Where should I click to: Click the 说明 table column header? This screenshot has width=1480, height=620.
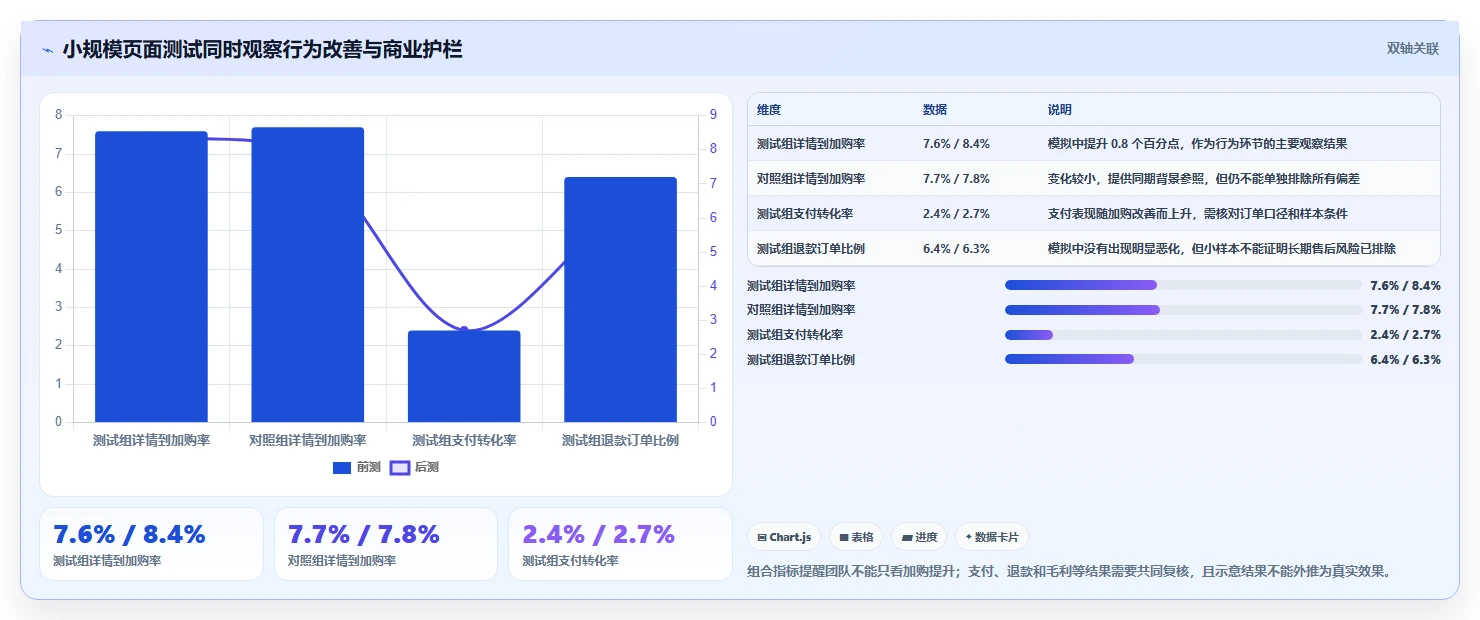pyautogui.click(x=1060, y=110)
